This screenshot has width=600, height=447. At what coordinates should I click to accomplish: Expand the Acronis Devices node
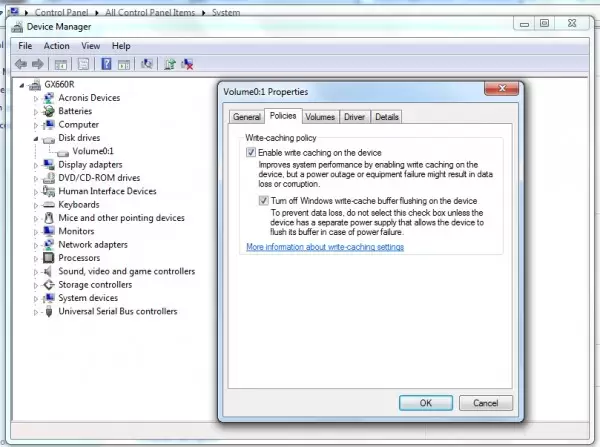coord(36,98)
